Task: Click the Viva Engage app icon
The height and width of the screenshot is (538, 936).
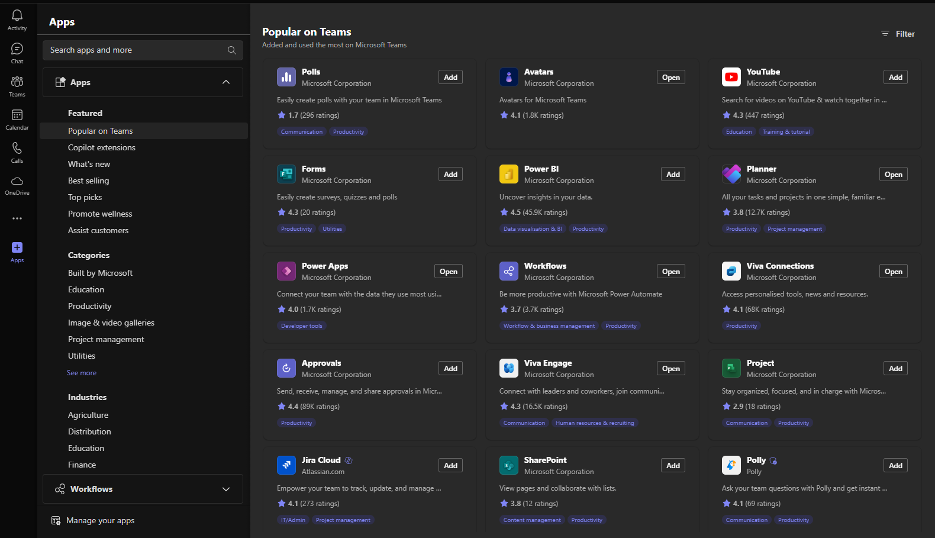Action: [509, 368]
